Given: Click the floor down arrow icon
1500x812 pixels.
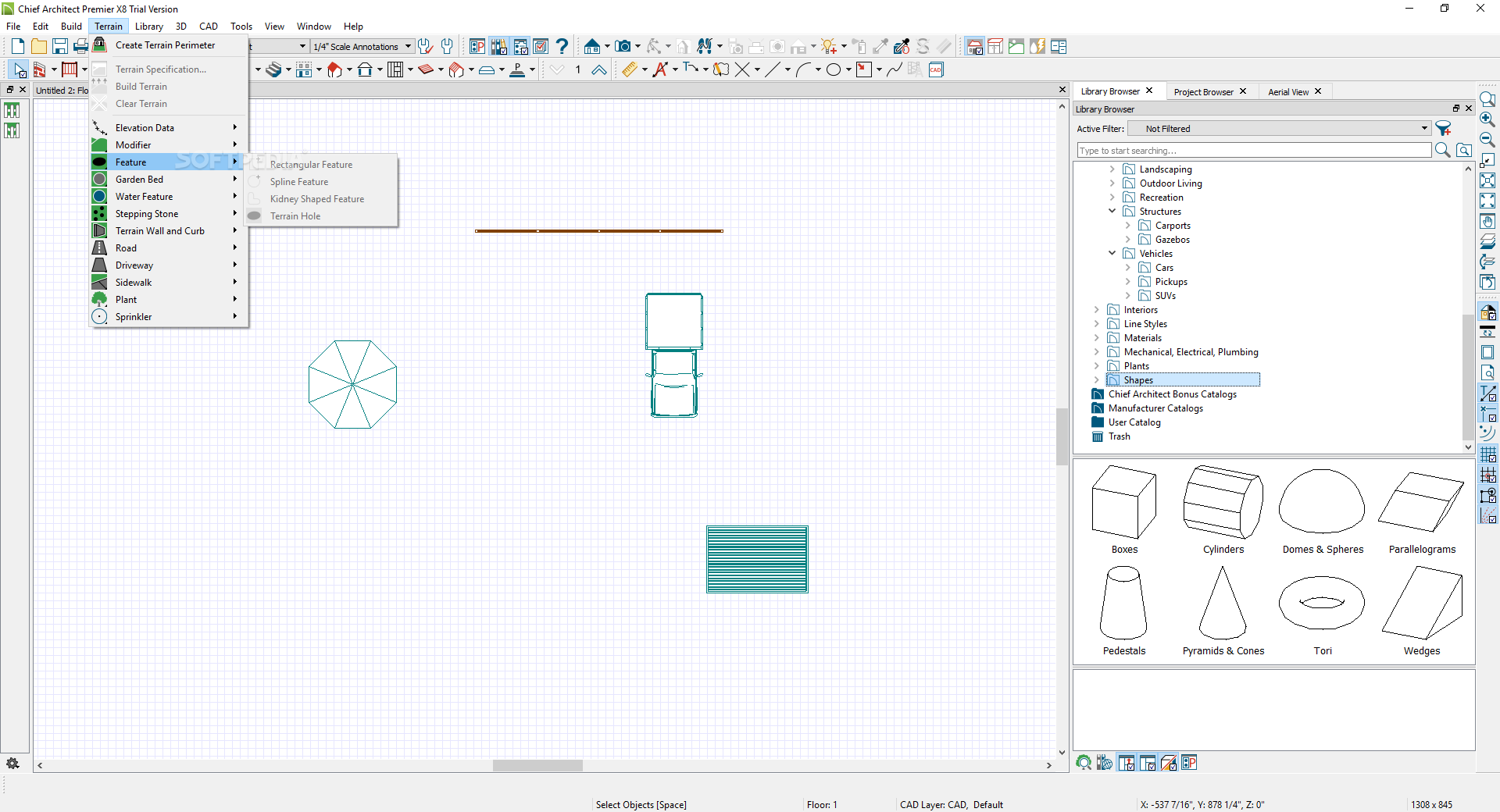Looking at the screenshot, I should tap(556, 70).
